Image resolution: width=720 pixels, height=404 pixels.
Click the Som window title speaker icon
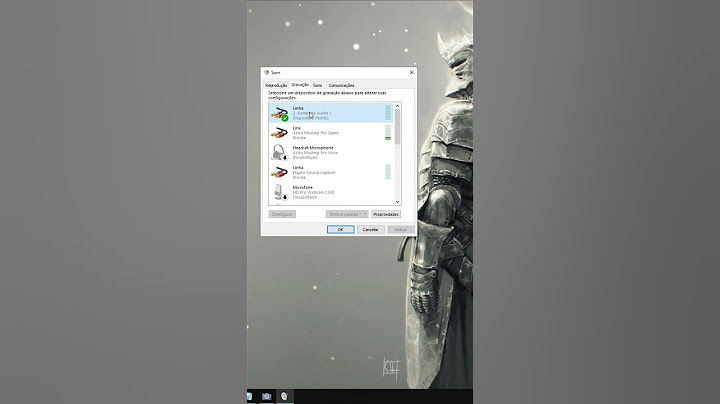266,72
